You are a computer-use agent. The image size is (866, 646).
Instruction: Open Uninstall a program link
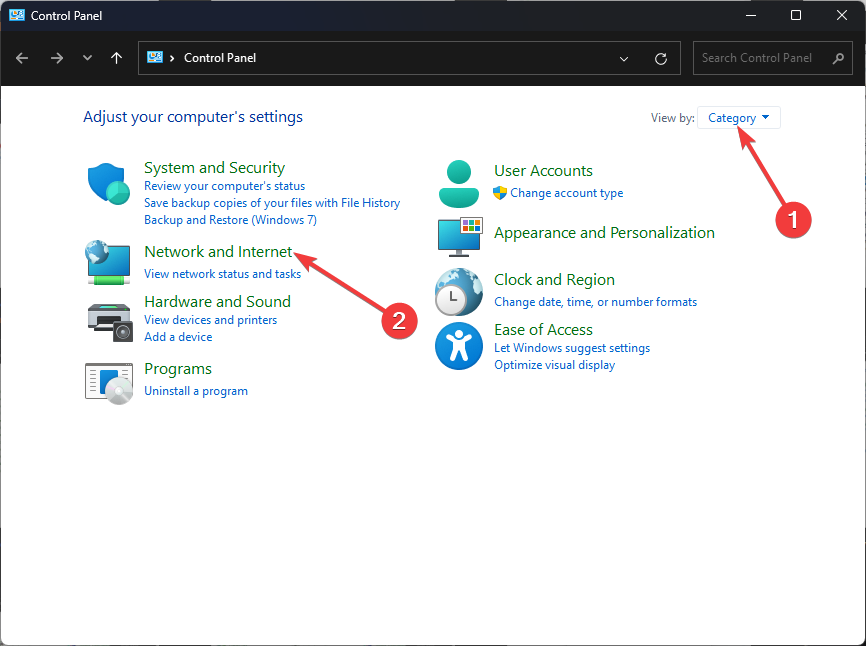point(196,391)
